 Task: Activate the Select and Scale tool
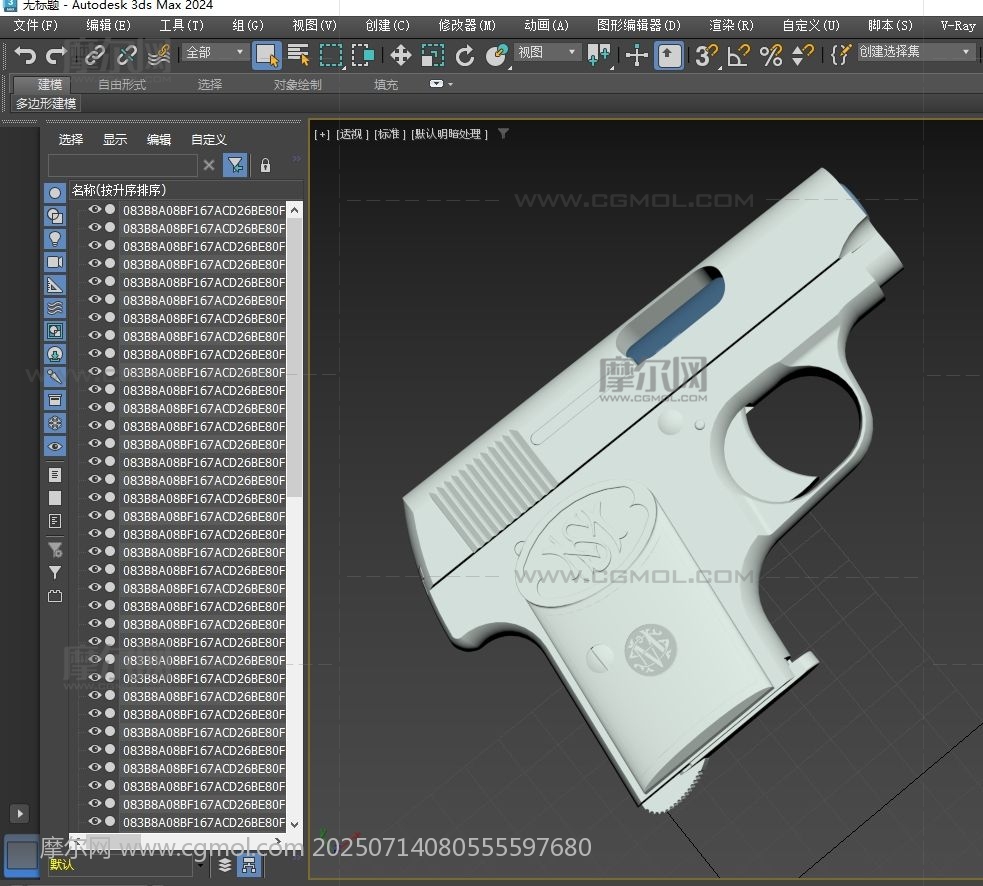(433, 55)
